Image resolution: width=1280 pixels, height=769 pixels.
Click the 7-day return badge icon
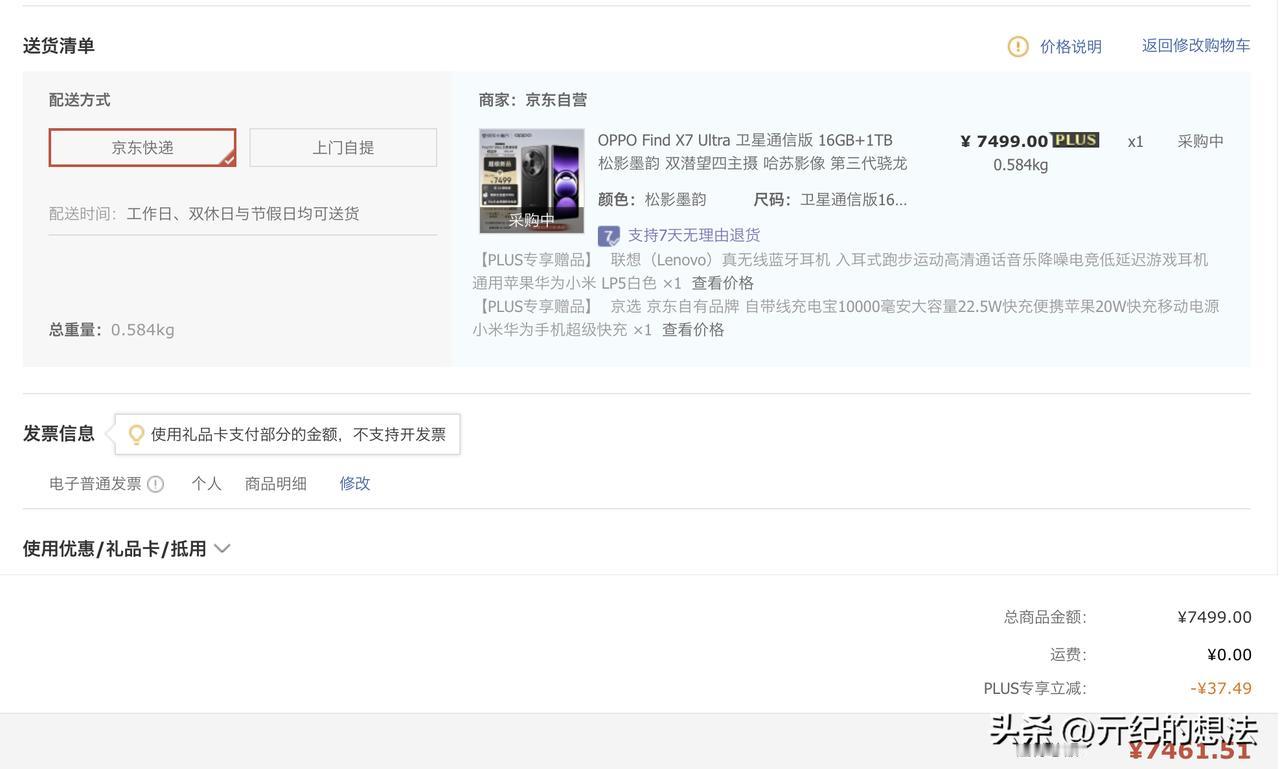(x=608, y=236)
